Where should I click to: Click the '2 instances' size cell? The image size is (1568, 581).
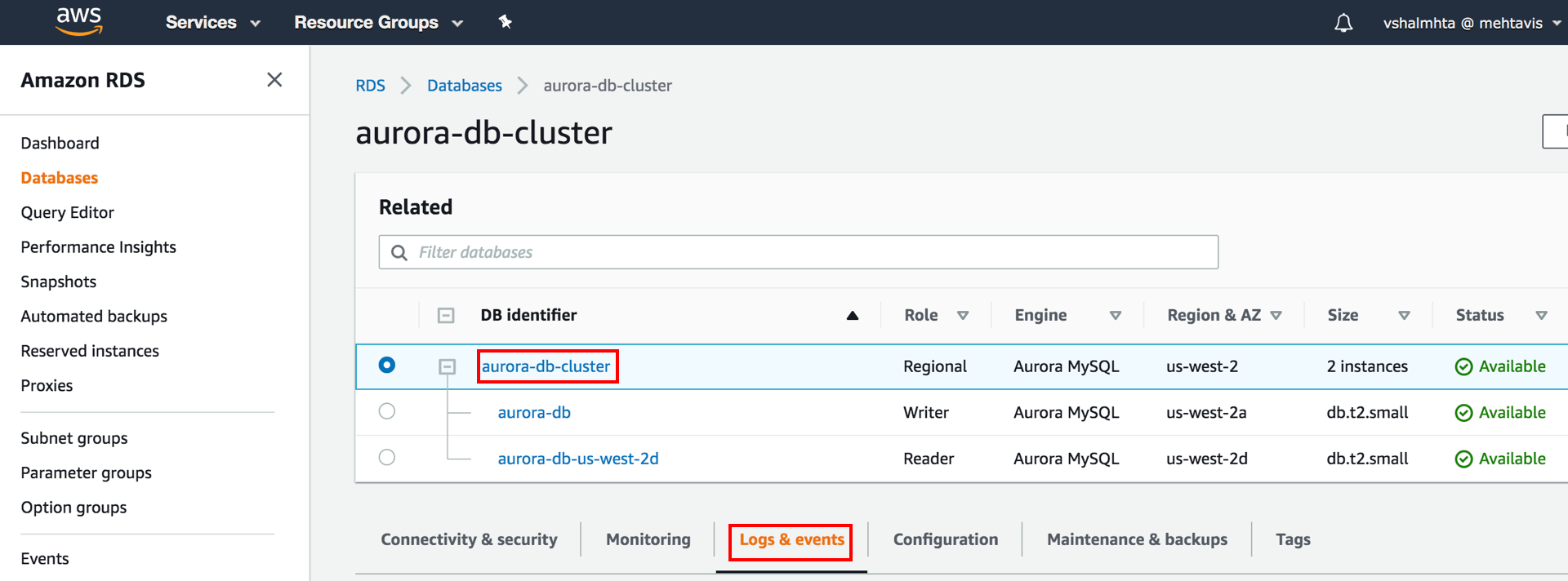tap(1367, 366)
